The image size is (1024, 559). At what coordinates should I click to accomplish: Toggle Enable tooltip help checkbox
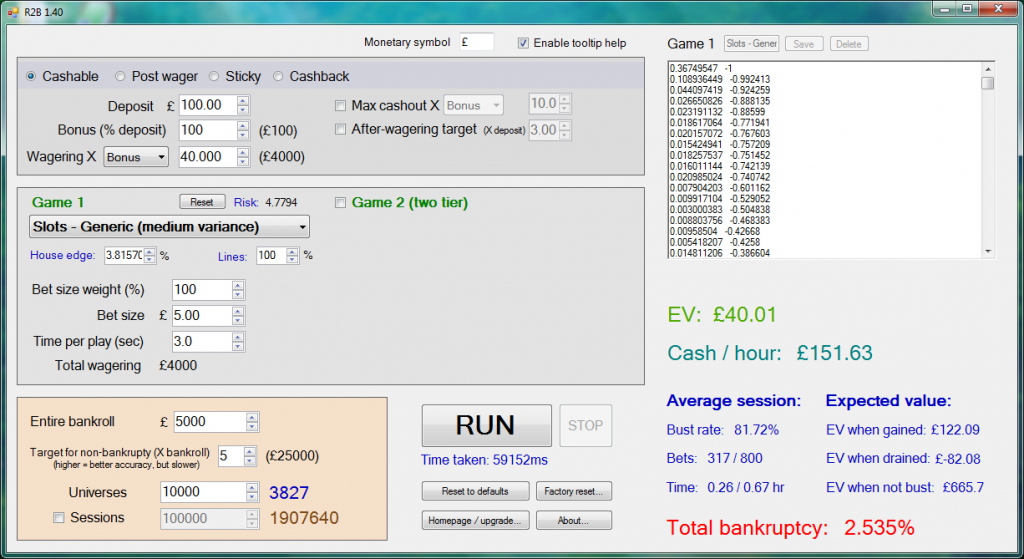point(523,43)
